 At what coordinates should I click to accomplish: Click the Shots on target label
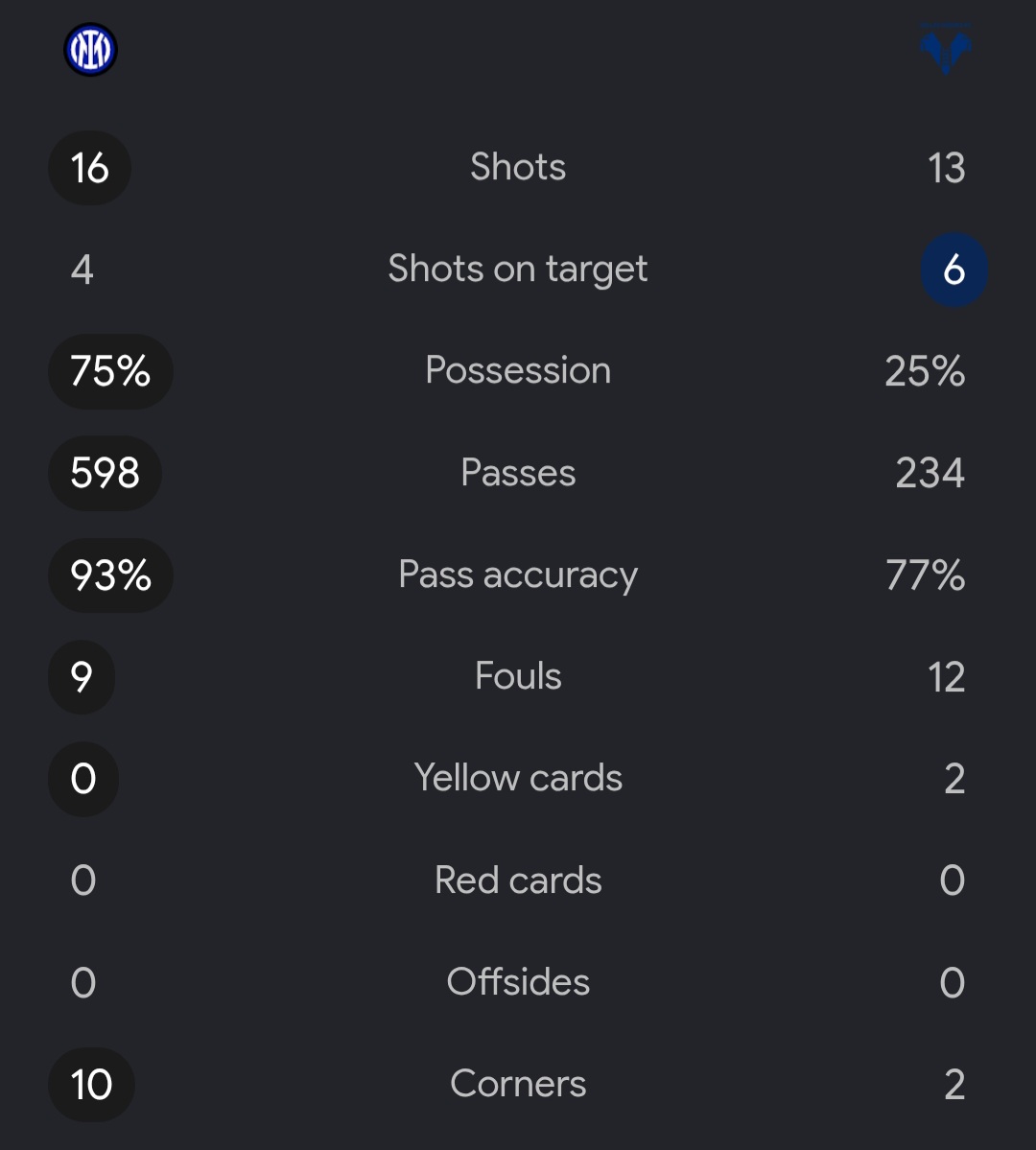(x=518, y=270)
